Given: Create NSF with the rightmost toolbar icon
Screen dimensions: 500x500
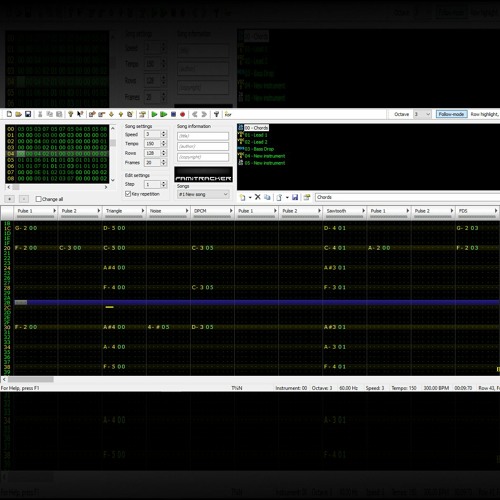Looking at the screenshot, I should click(228, 114).
